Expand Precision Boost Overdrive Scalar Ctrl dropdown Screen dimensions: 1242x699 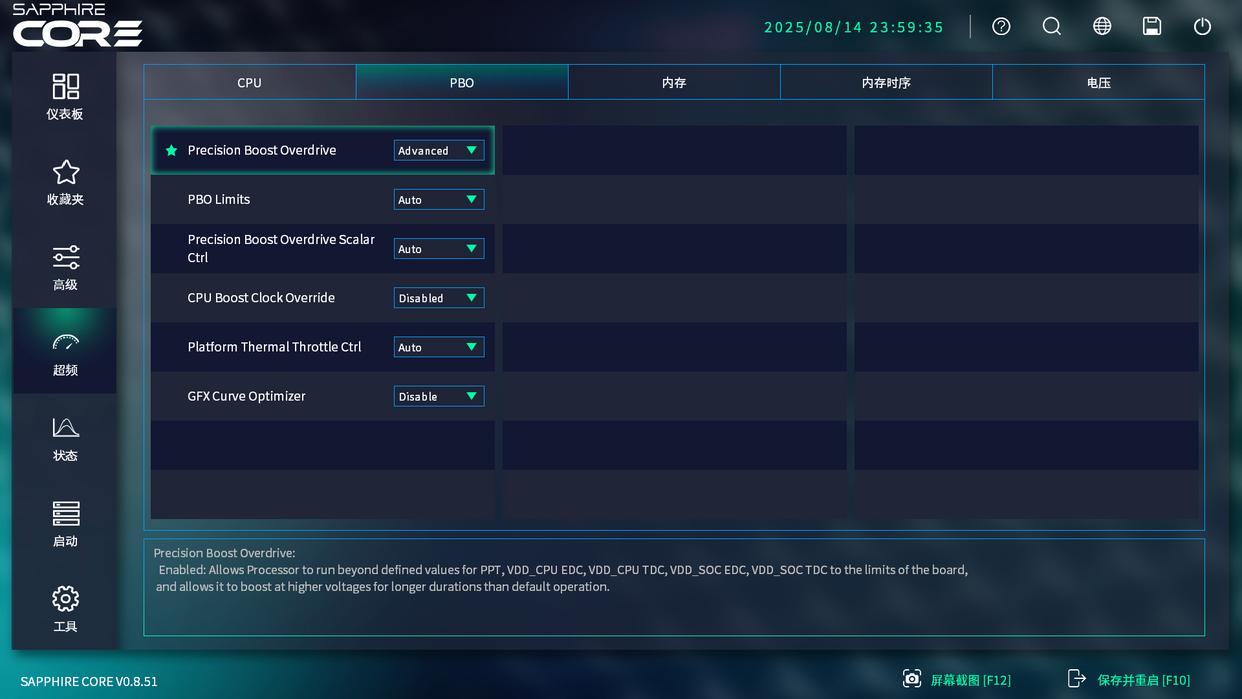[439, 248]
